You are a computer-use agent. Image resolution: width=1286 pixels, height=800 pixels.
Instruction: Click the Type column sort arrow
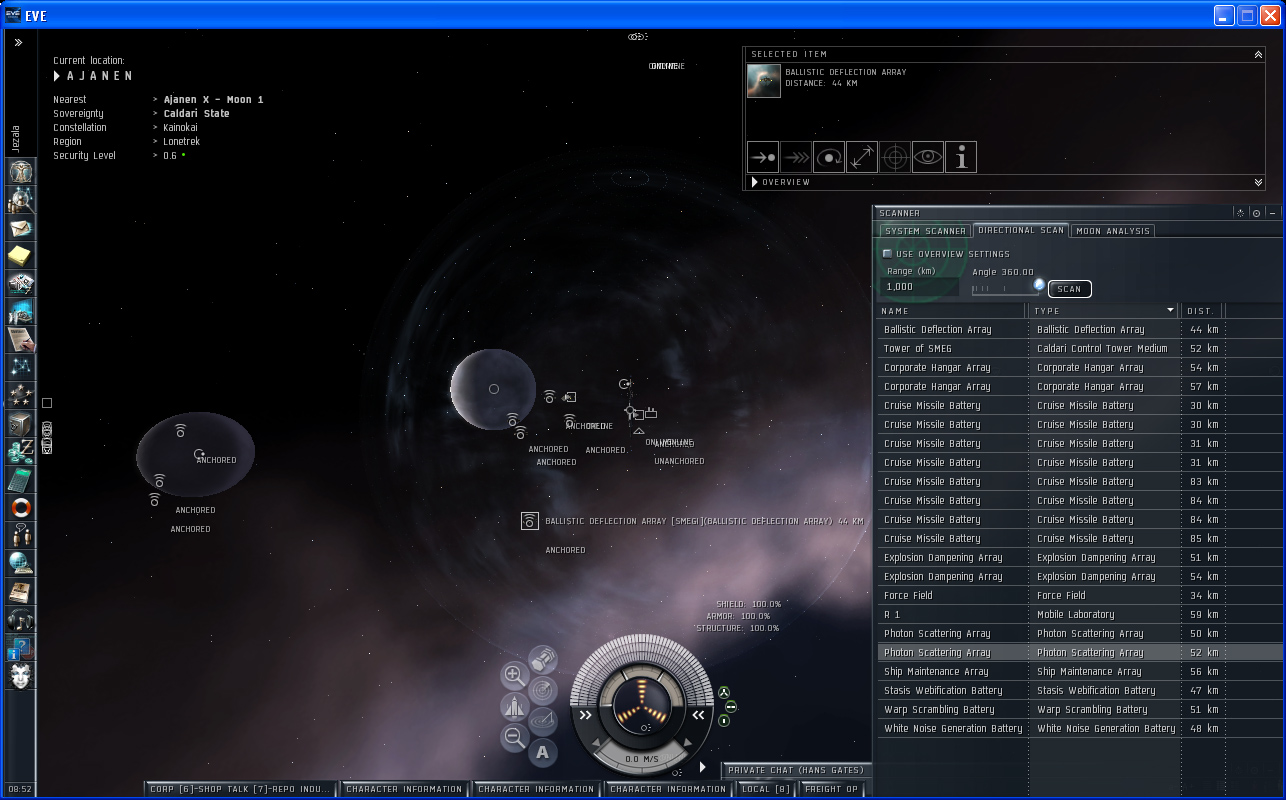(x=1170, y=311)
